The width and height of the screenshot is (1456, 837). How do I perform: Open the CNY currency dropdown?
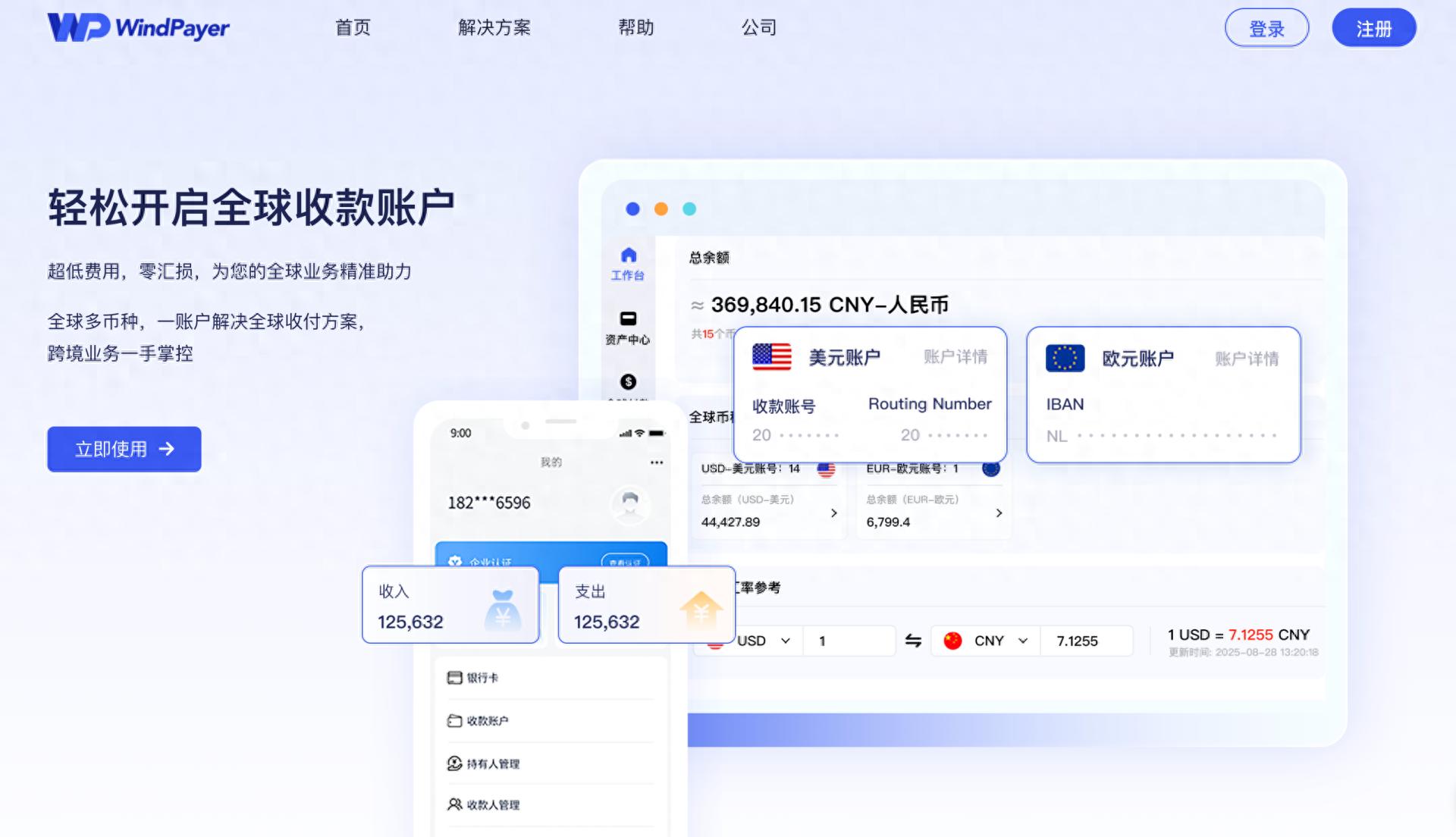(1023, 641)
